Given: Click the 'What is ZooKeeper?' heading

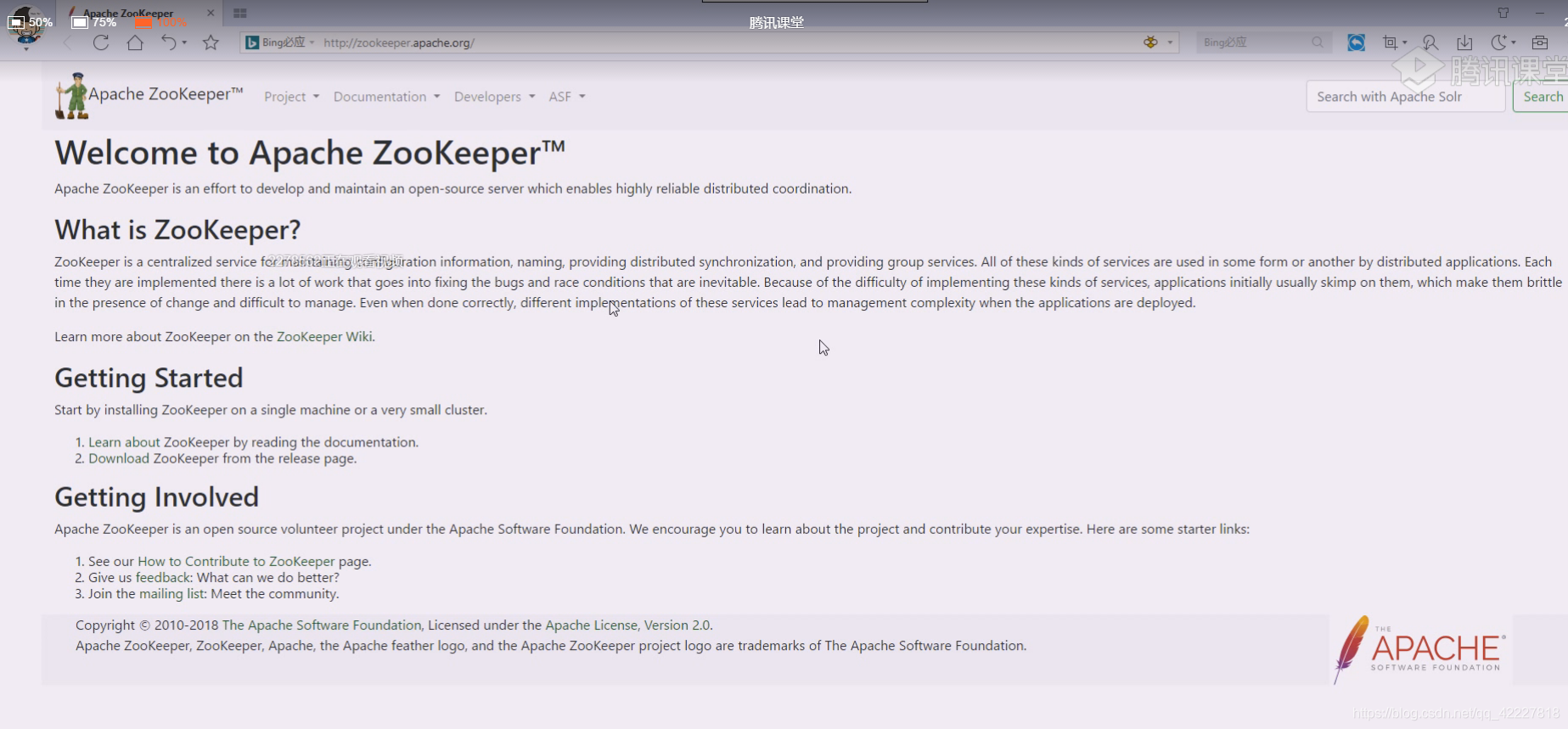Looking at the screenshot, I should pyautogui.click(x=177, y=230).
